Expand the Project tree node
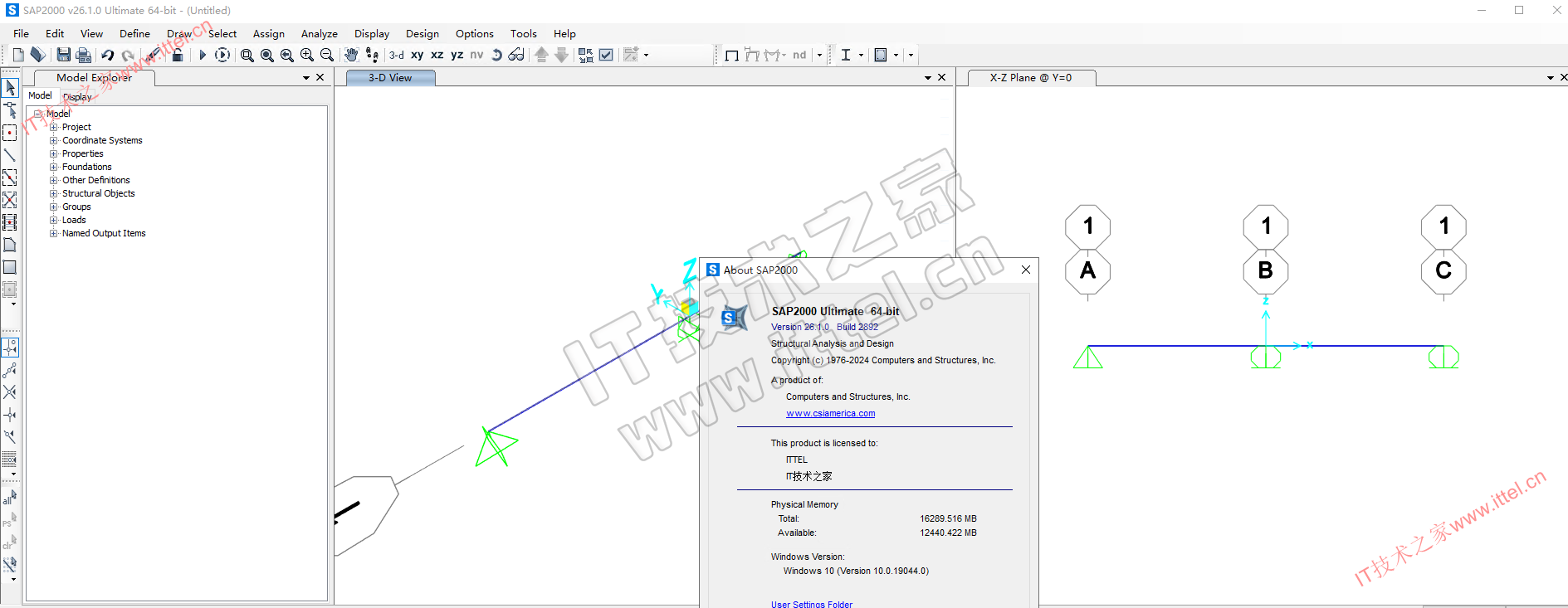Screen dimensions: 1568x608 pos(53,127)
